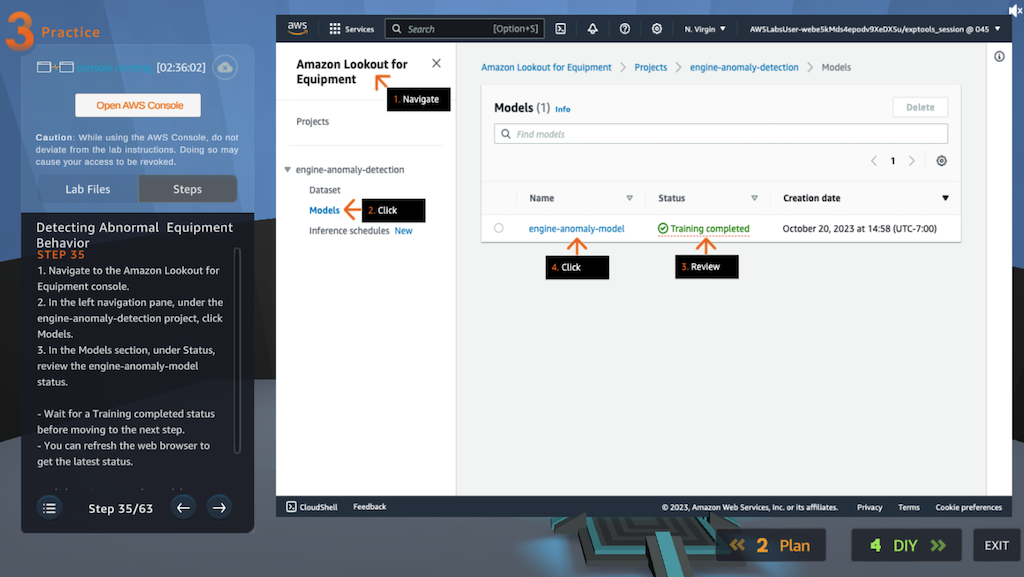Go to next models page
Screen dimensions: 1024x577
click(912, 161)
